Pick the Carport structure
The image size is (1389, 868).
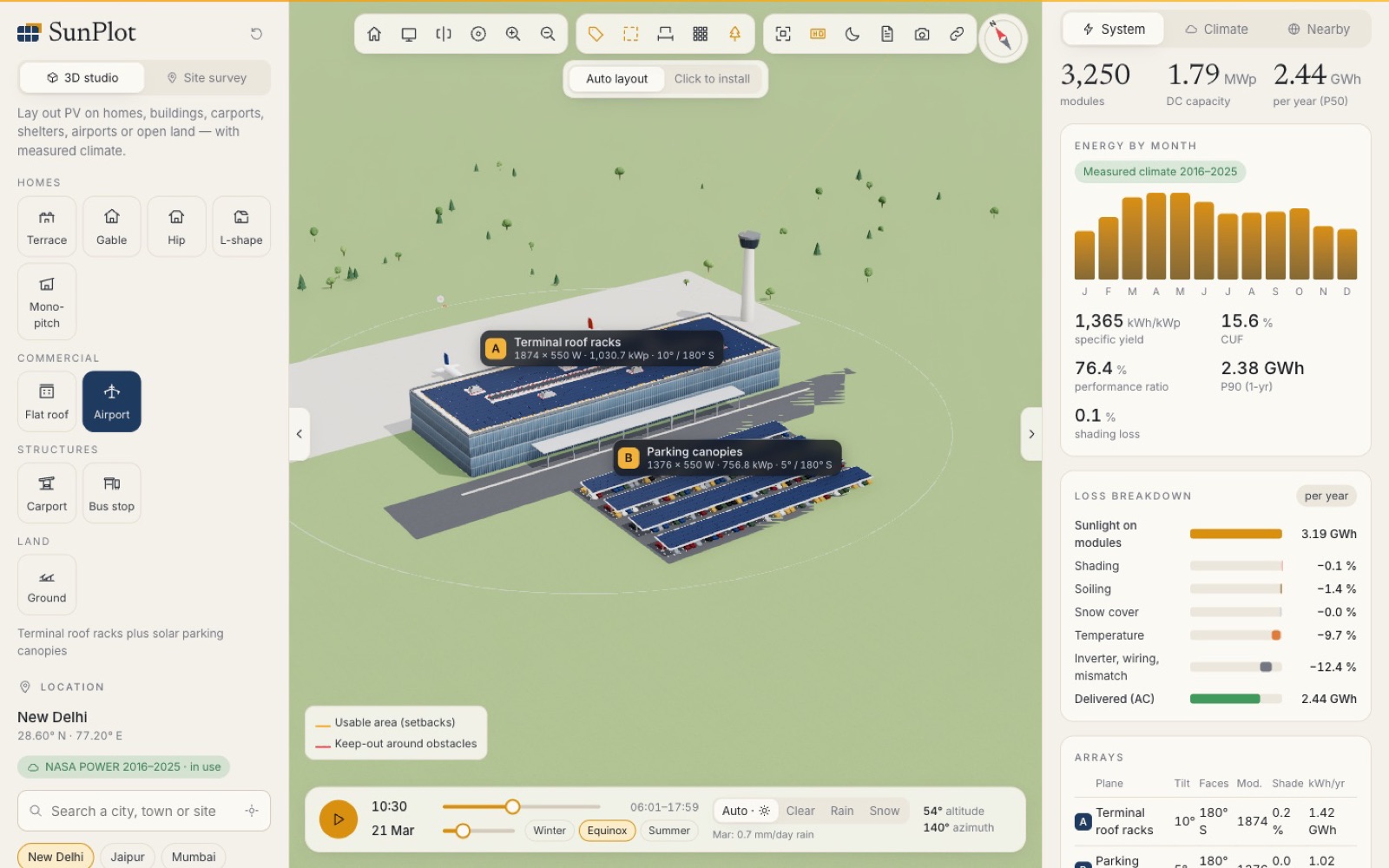click(x=47, y=493)
